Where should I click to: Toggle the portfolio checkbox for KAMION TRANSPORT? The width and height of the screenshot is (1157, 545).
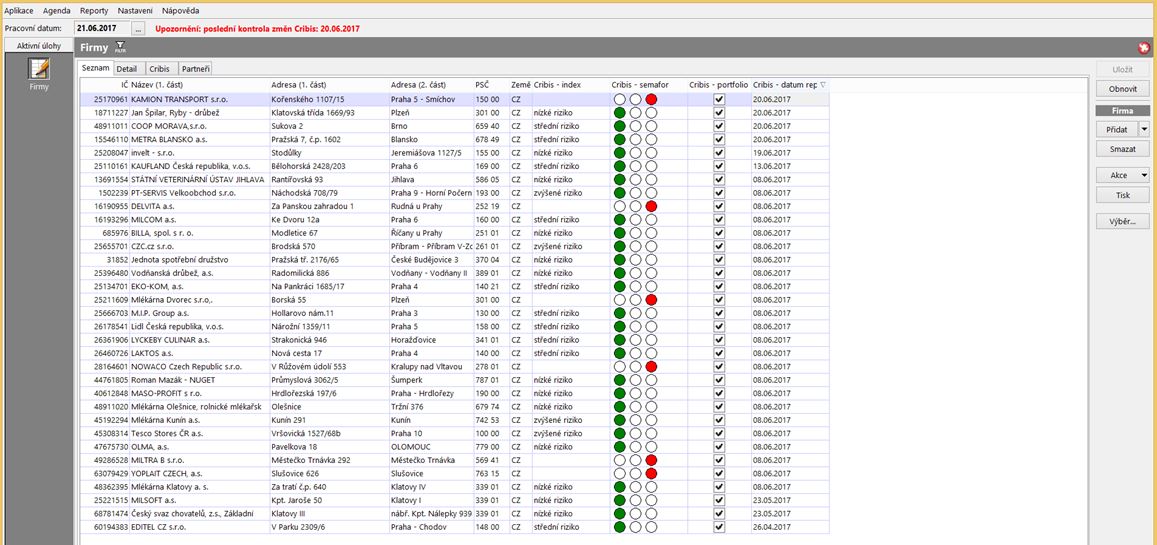click(x=719, y=100)
